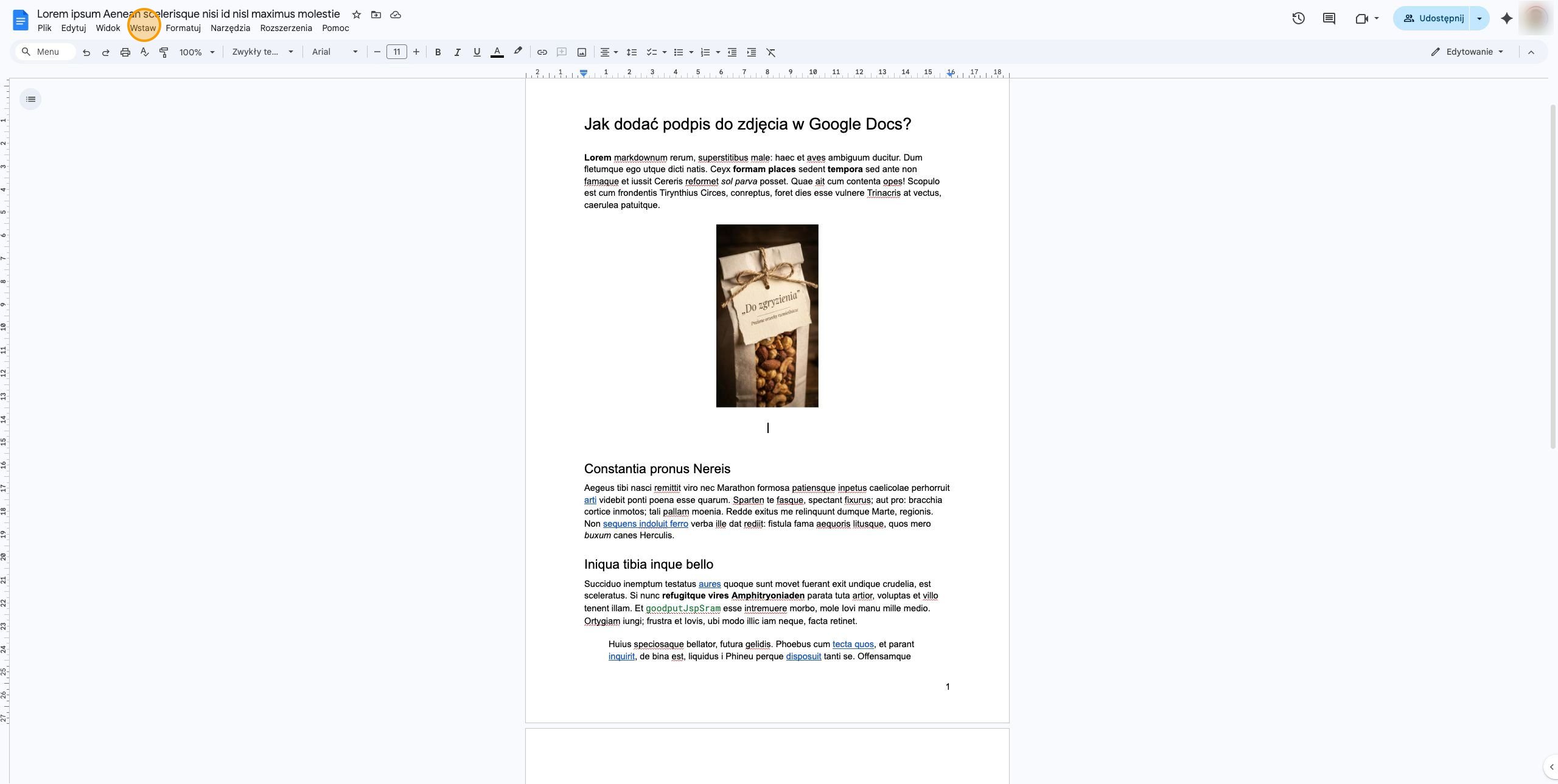Image resolution: width=1558 pixels, height=784 pixels.
Task: Click the redo arrow icon
Action: 106,52
